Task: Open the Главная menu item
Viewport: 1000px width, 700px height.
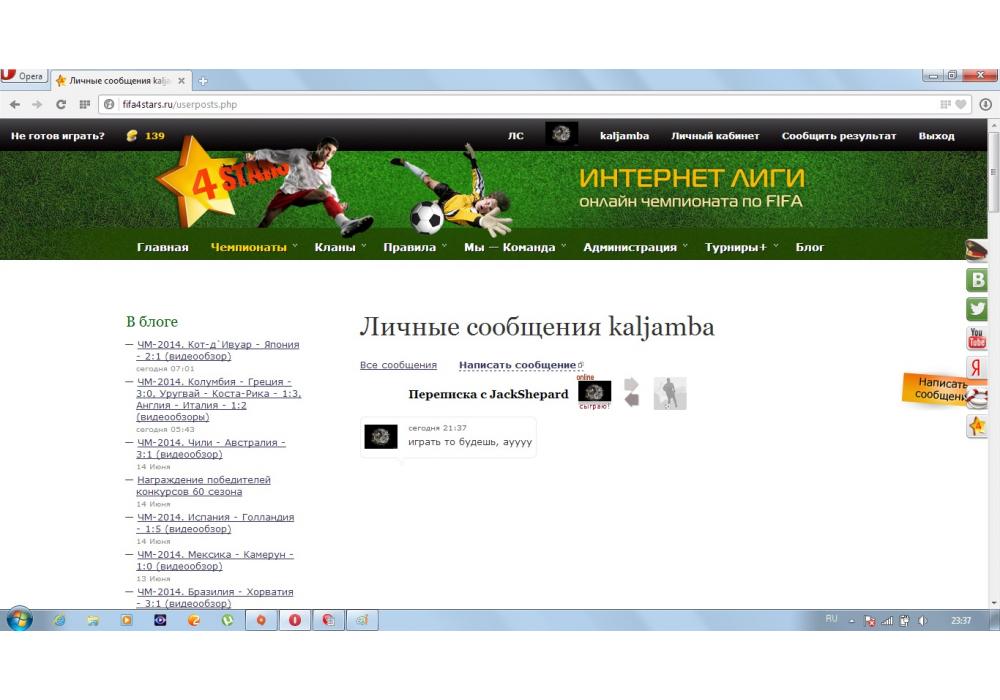Action: coord(162,247)
